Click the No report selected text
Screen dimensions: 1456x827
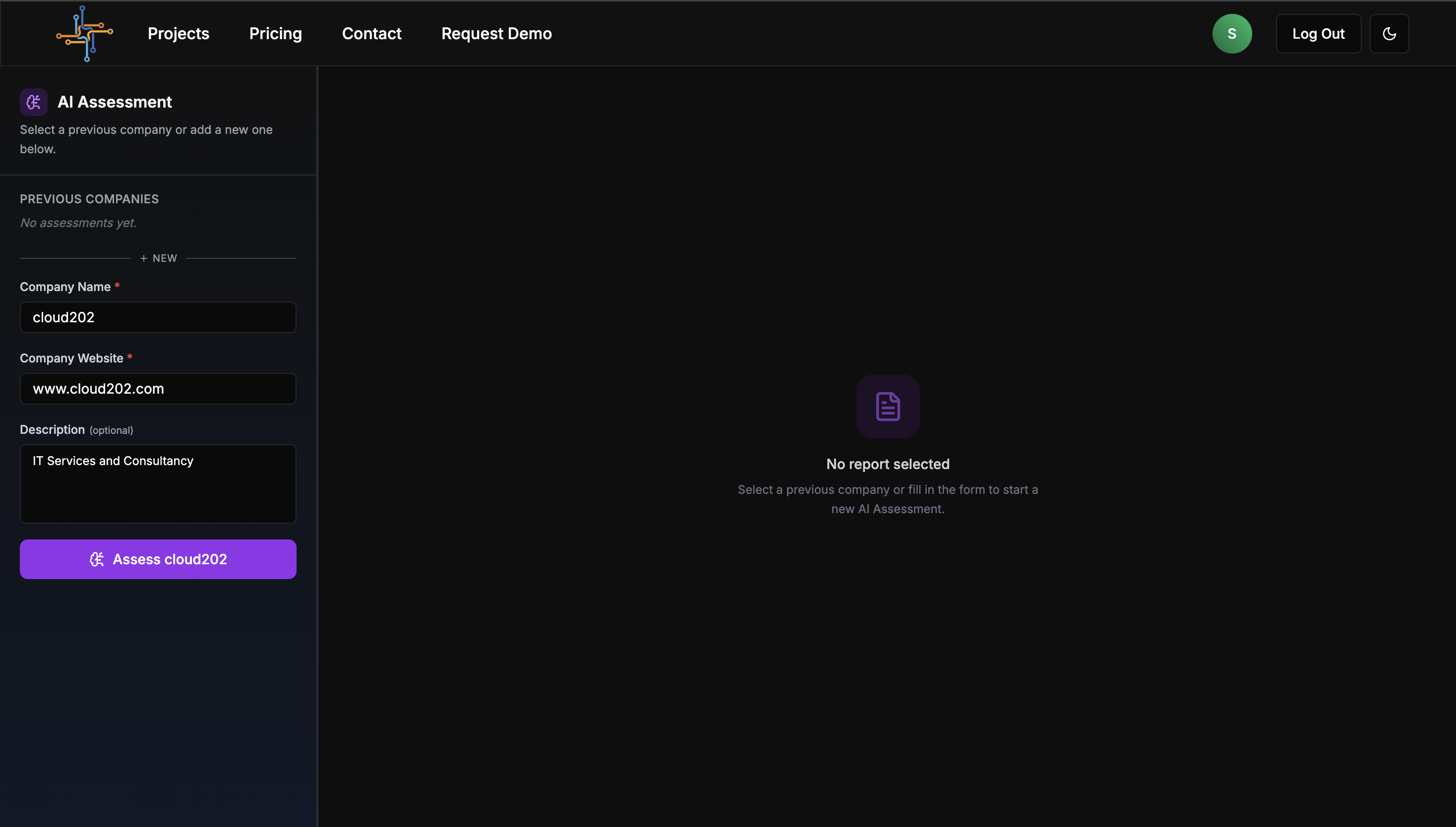coord(887,464)
